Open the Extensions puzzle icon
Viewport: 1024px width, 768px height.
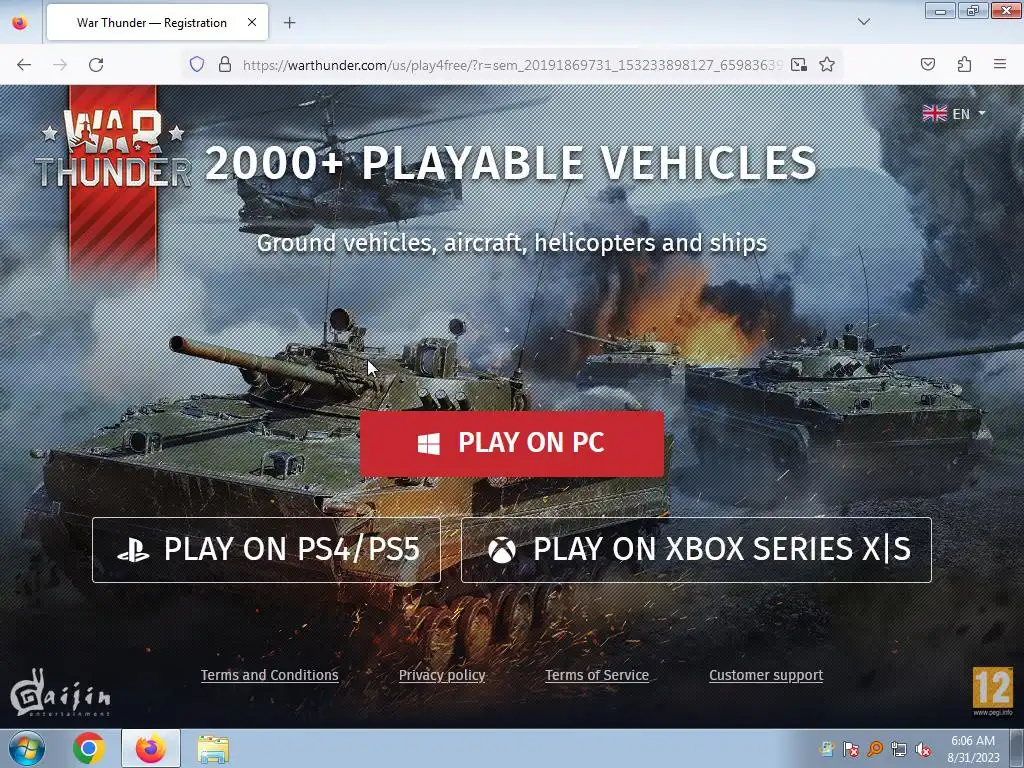click(x=965, y=64)
